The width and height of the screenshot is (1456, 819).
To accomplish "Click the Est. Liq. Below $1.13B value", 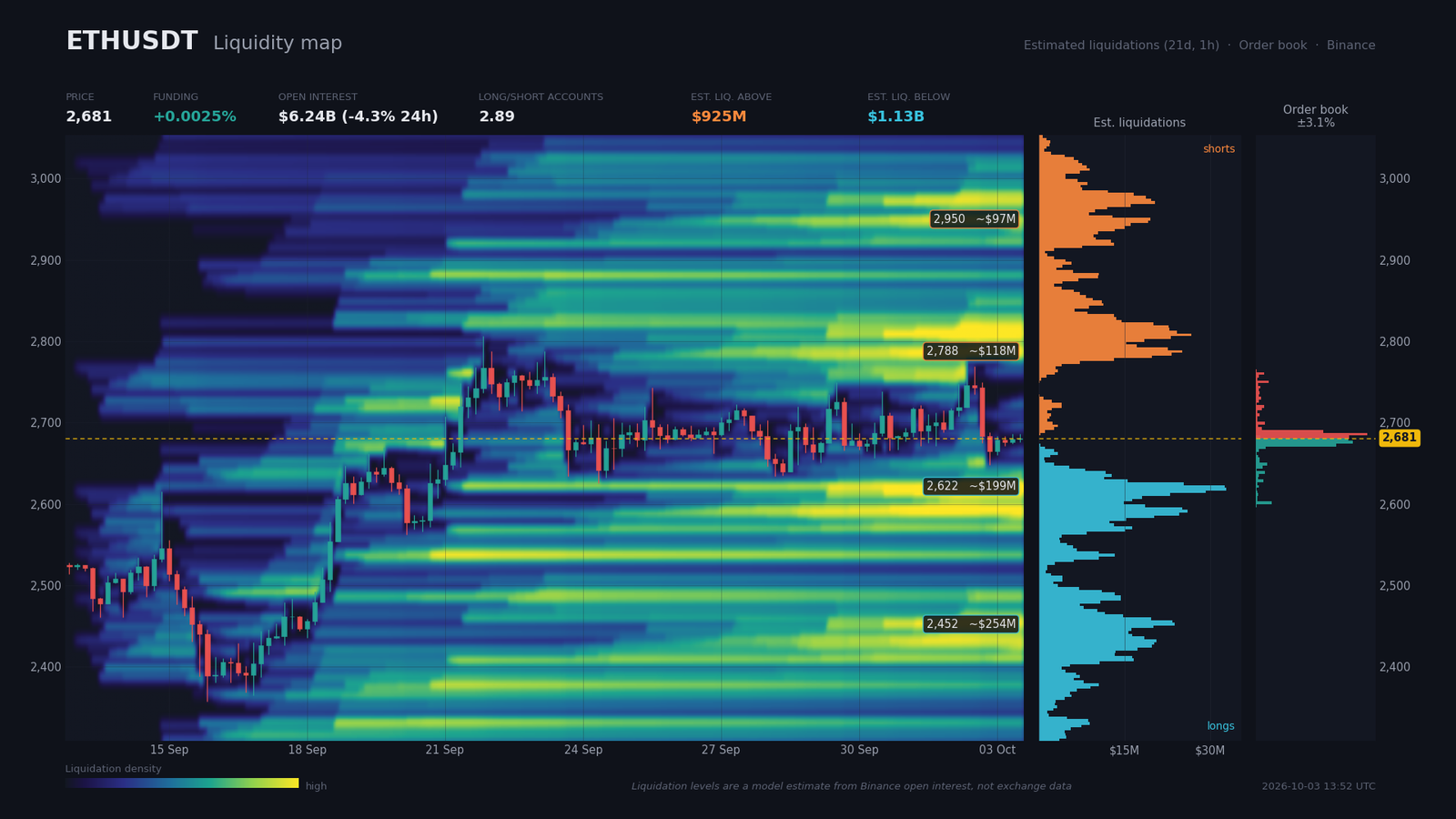I will [x=895, y=116].
